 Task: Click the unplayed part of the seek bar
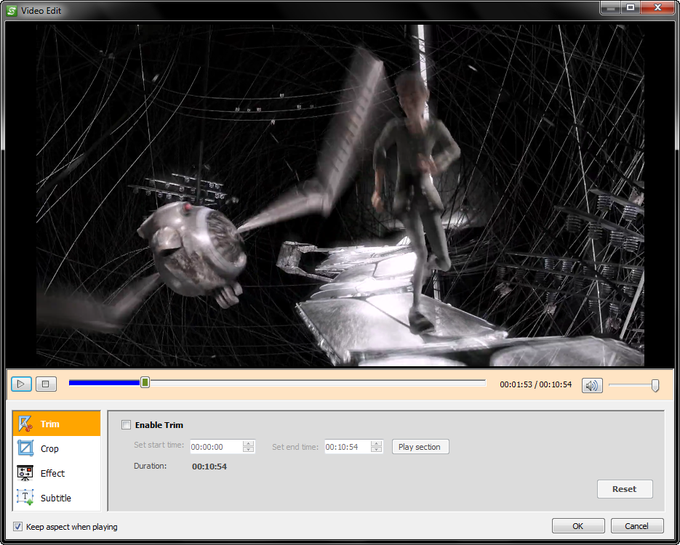317,382
